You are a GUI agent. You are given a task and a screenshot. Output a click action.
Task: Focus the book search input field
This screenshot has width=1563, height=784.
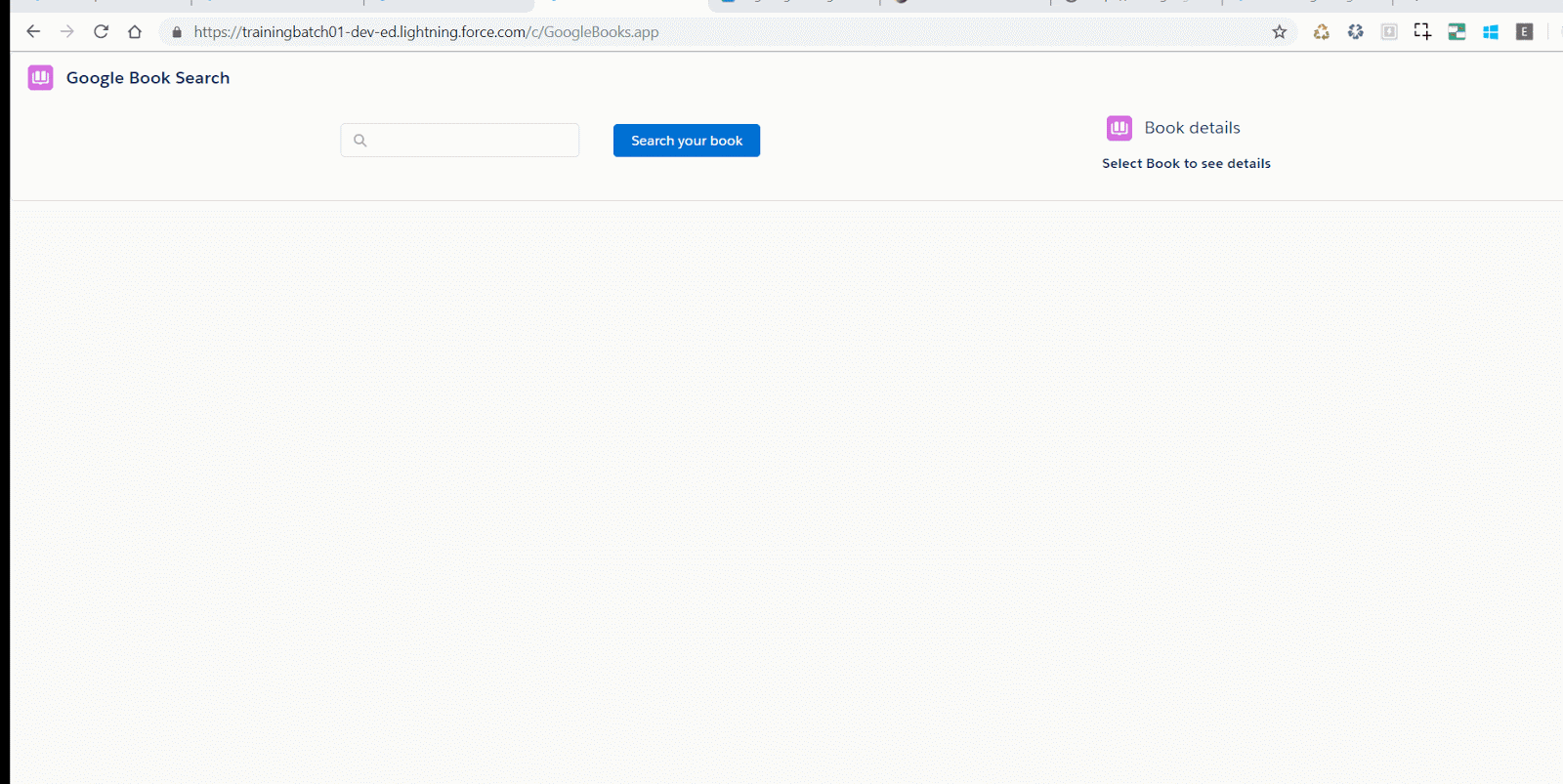460,141
